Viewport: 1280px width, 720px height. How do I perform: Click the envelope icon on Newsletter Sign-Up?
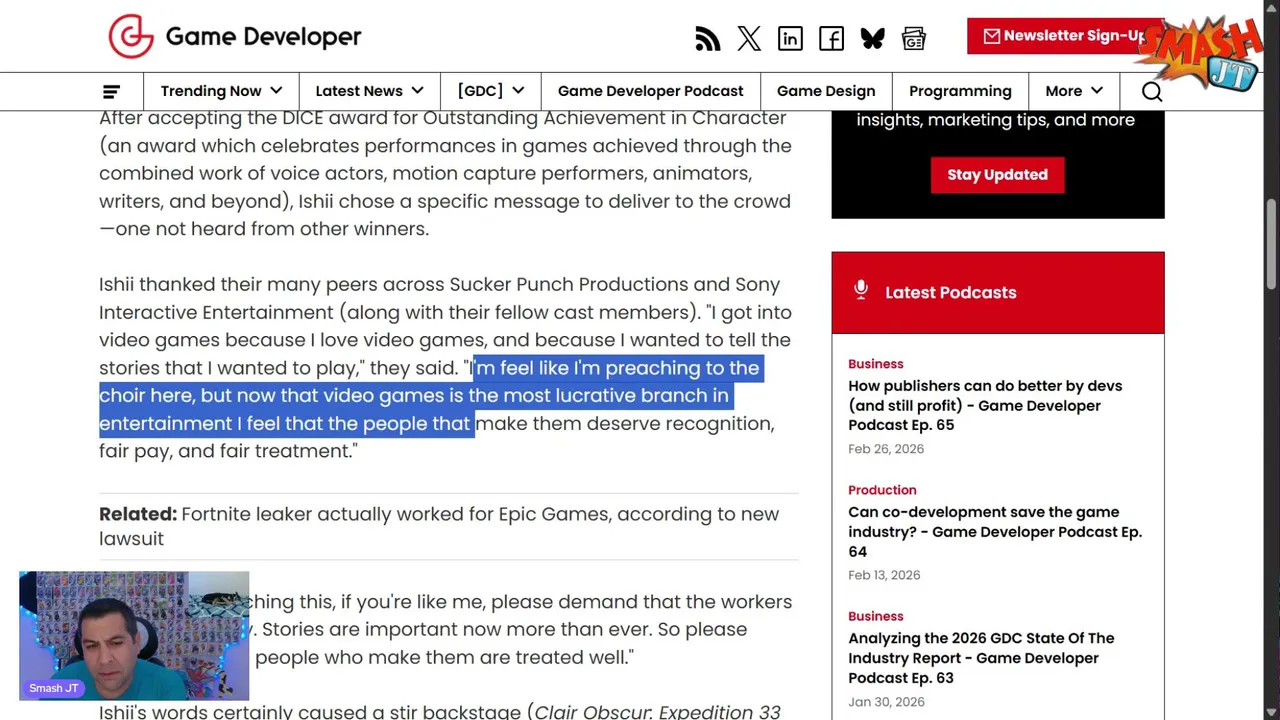pyautogui.click(x=991, y=36)
